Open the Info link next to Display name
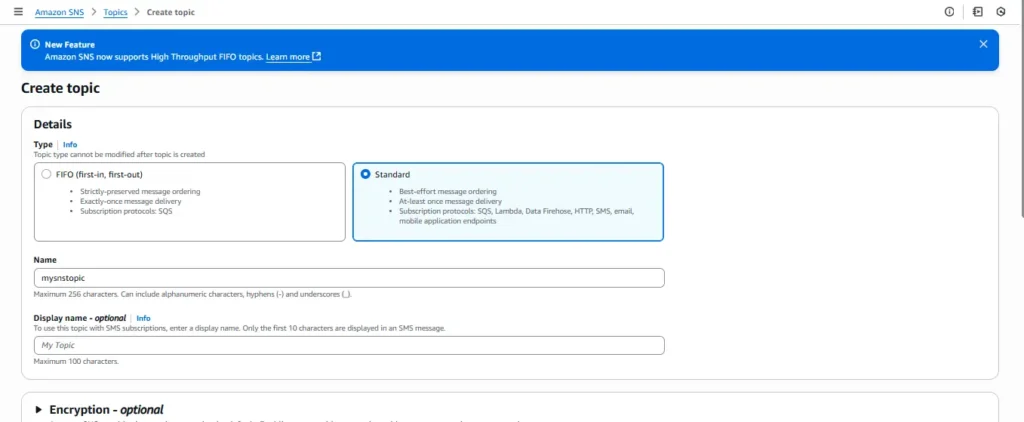1024x422 pixels. point(143,318)
